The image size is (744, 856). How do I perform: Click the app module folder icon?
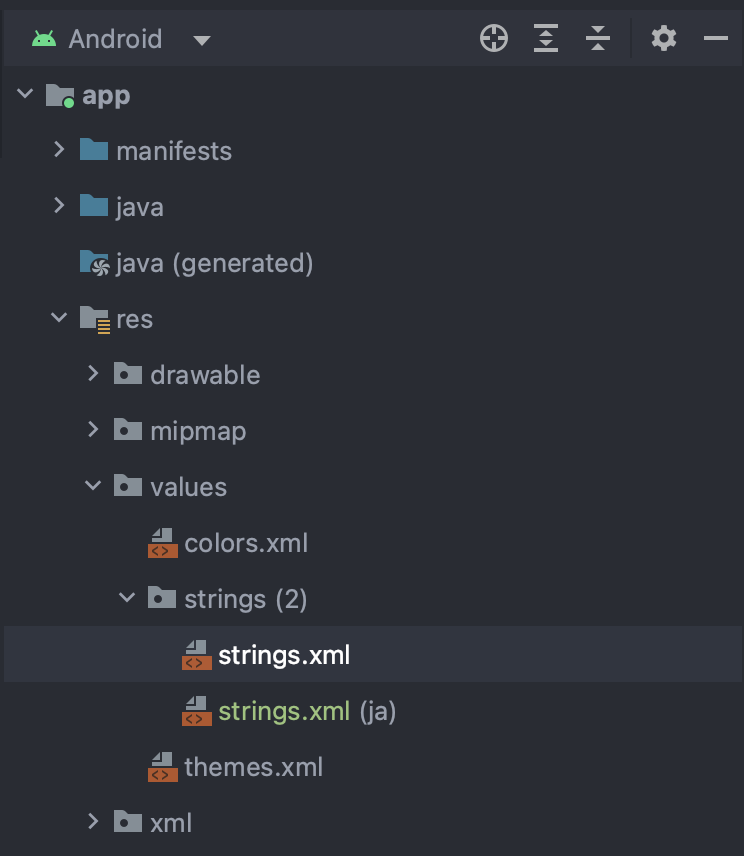(60, 96)
